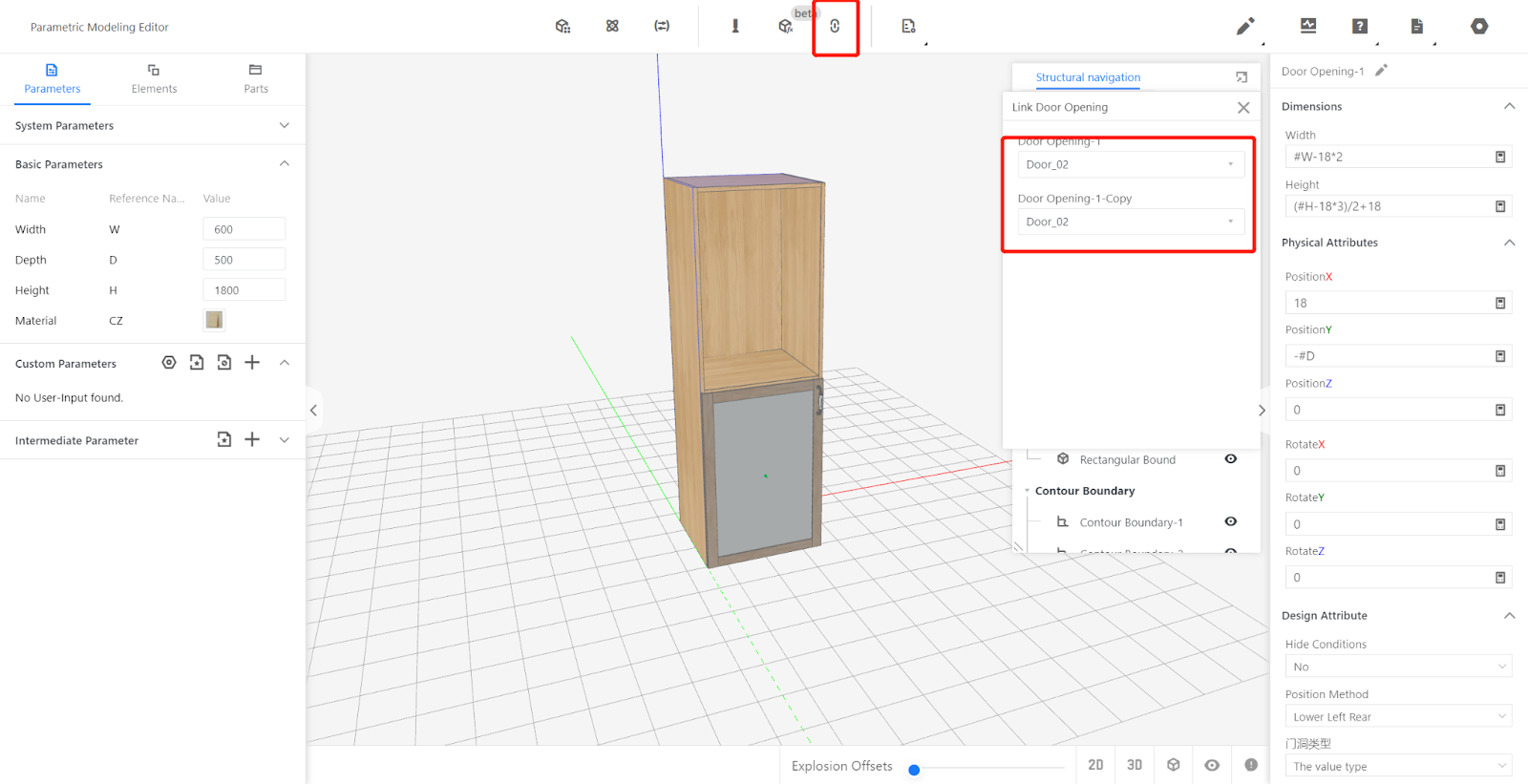The width and height of the screenshot is (1528, 784).
Task: Click the add custom parameter plus icon
Action: click(252, 363)
